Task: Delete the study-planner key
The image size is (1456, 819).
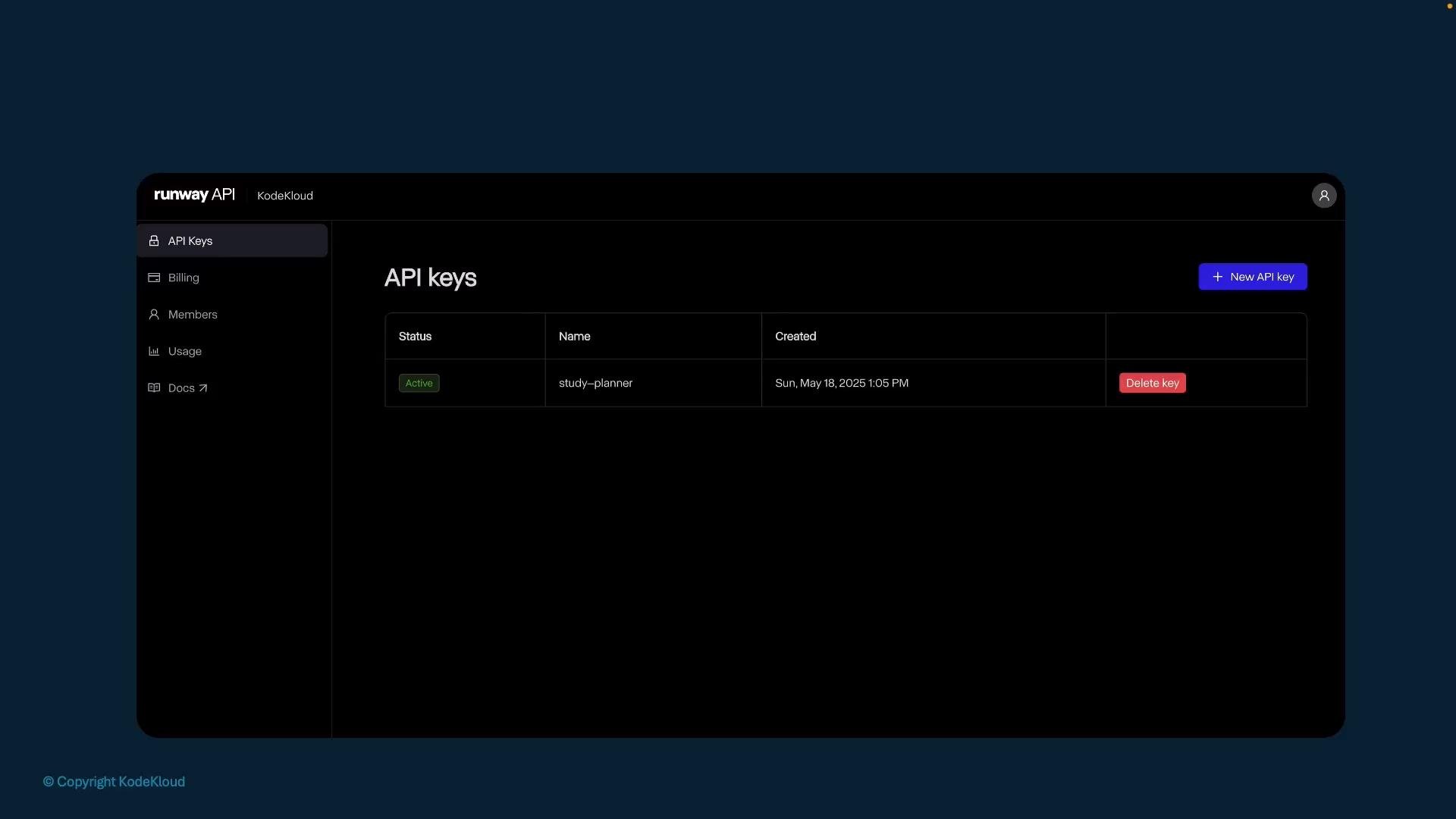Action: pos(1152,383)
